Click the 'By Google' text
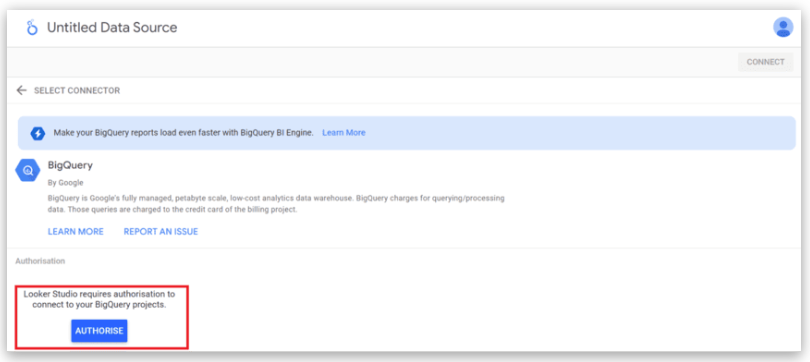The width and height of the screenshot is (810, 362). (66, 182)
